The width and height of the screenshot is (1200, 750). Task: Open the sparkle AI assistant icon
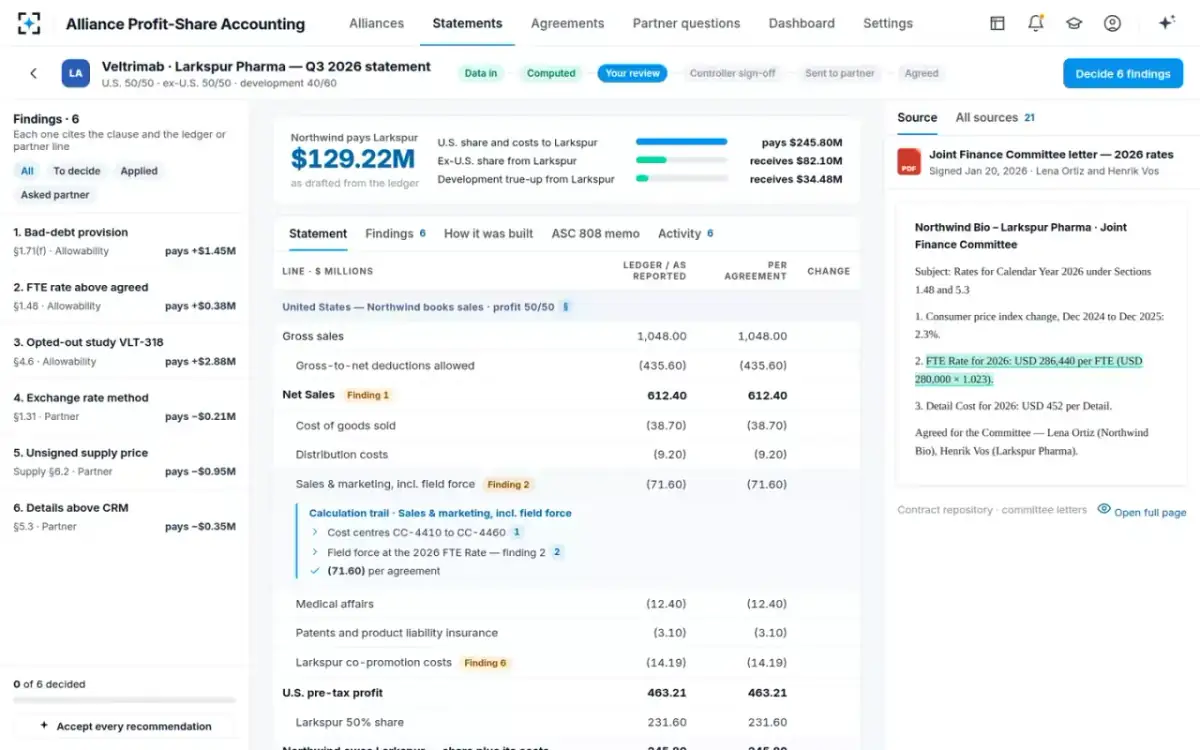point(1166,23)
